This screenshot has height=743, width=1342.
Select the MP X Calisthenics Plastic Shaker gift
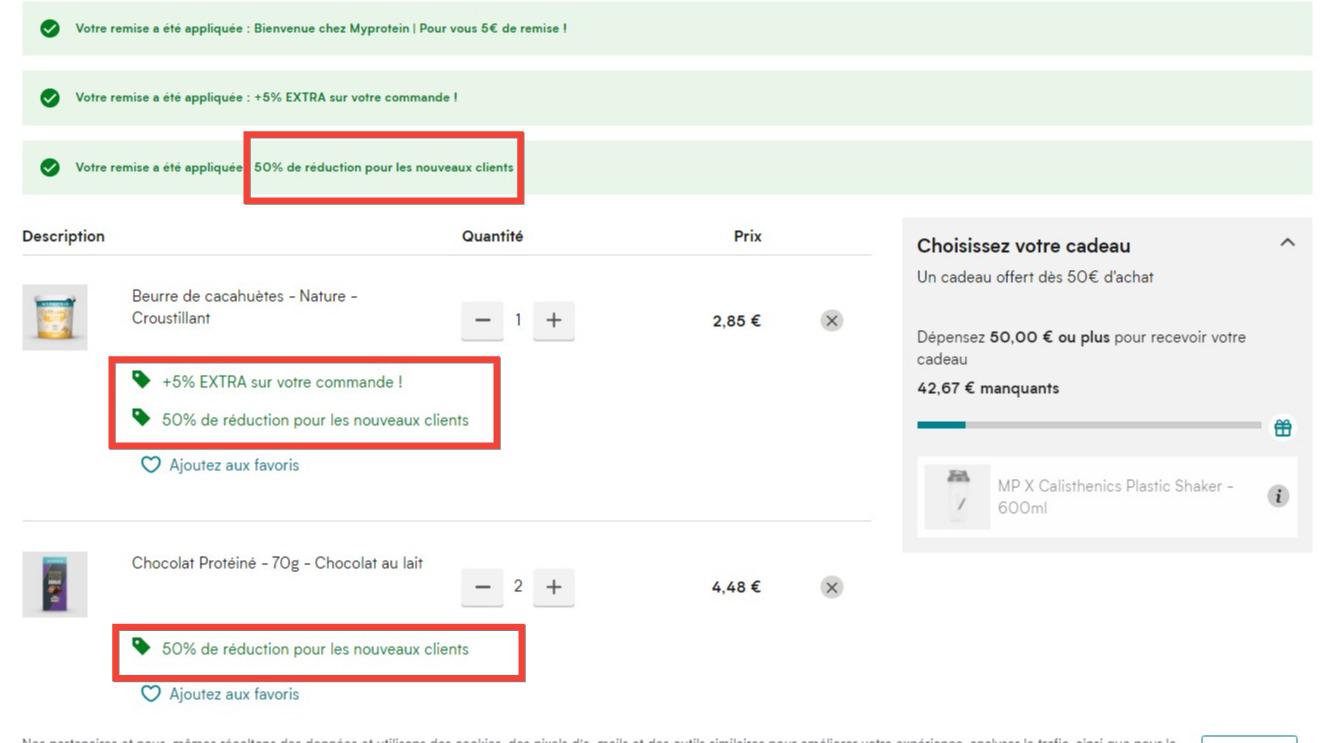pyautogui.click(x=1114, y=497)
